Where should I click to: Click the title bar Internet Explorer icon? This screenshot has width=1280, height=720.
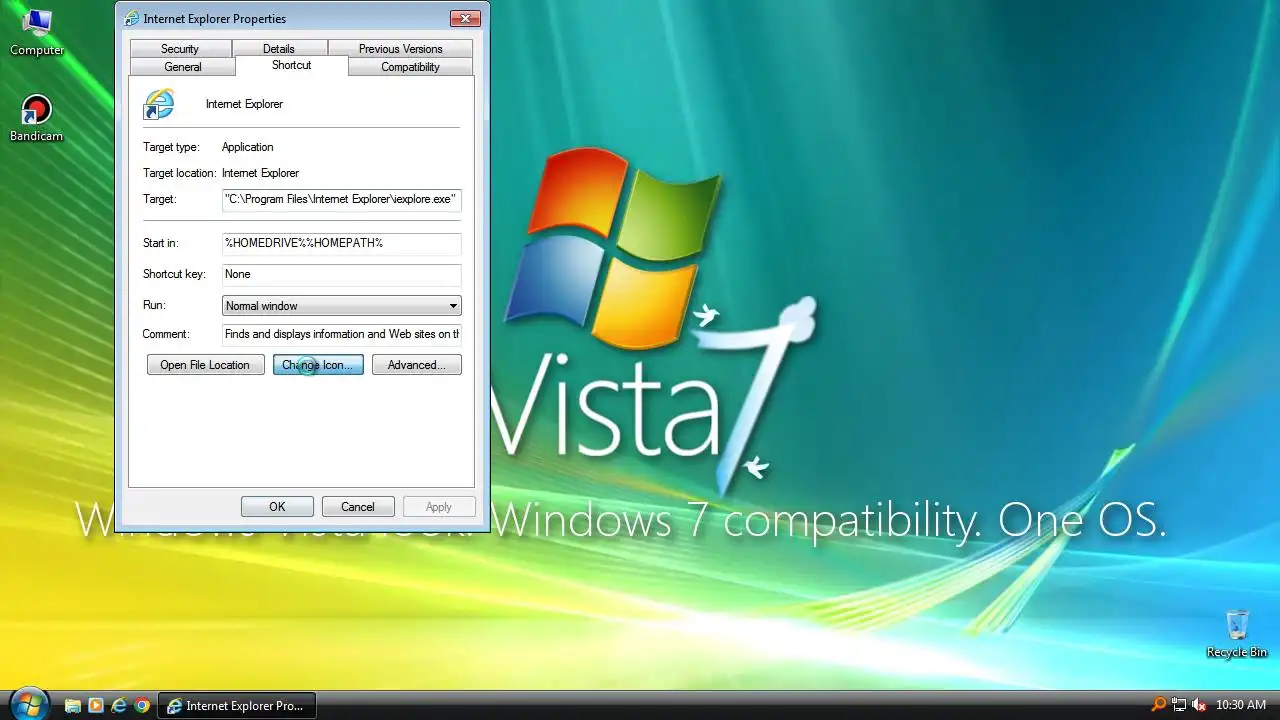[x=131, y=18]
